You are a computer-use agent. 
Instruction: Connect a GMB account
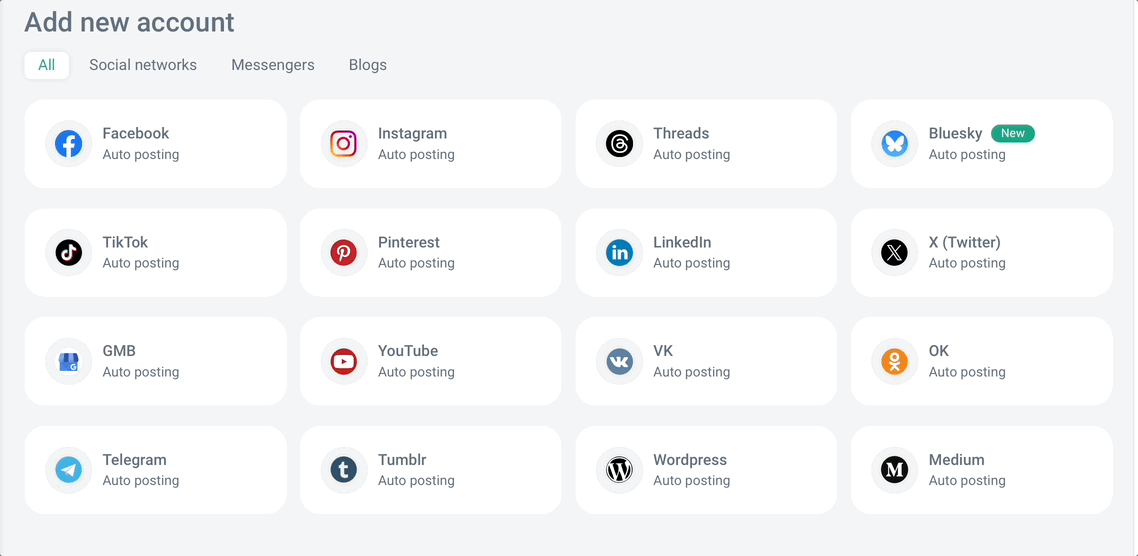[x=155, y=361]
